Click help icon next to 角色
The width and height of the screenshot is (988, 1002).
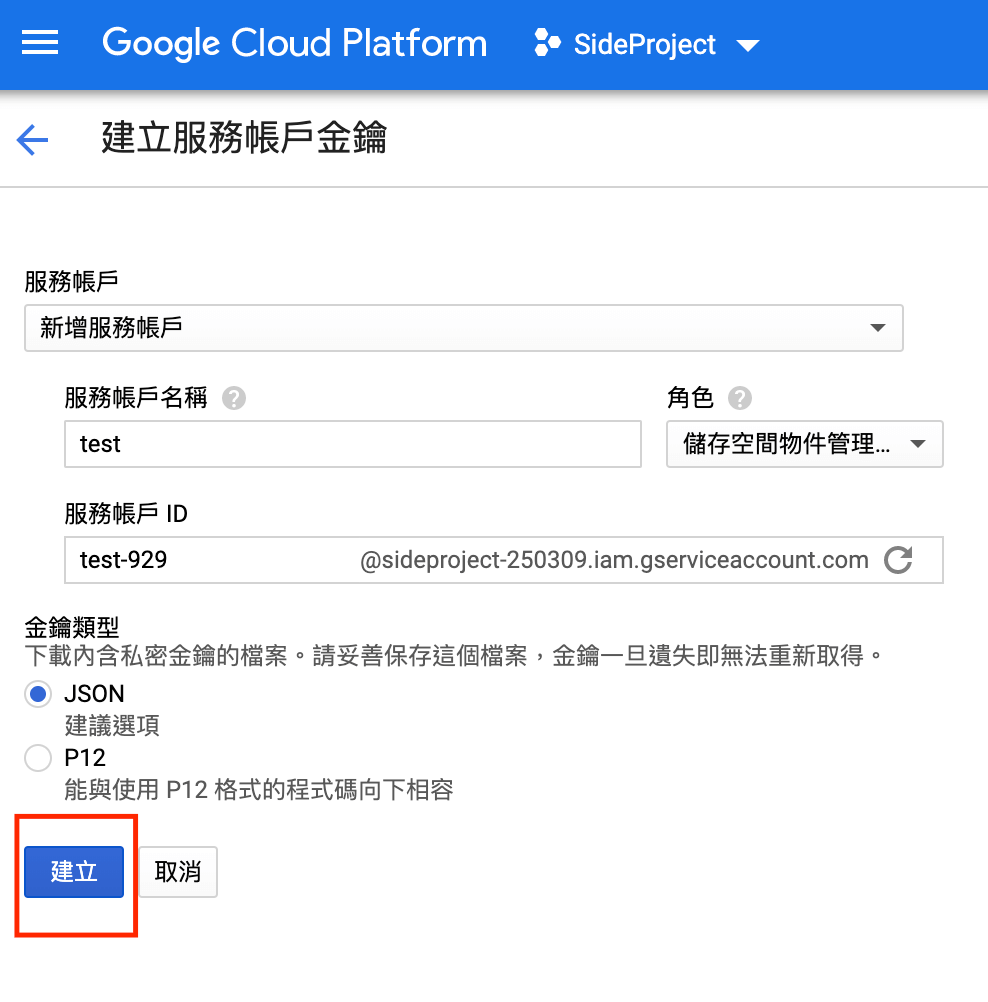739,398
